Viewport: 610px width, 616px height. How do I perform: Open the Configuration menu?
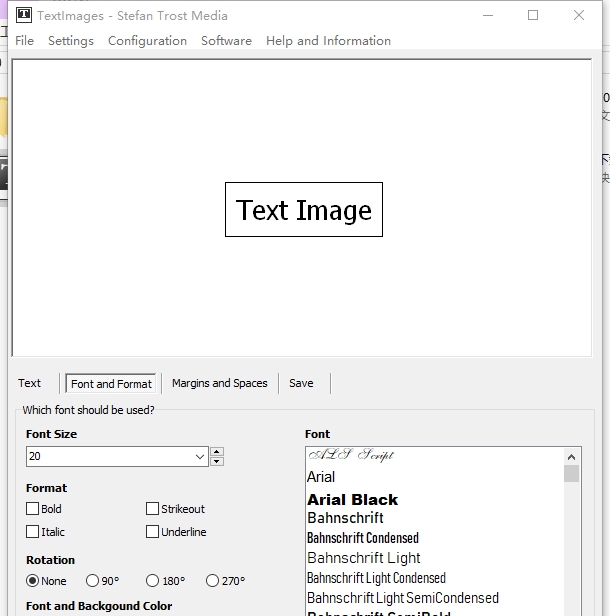pyautogui.click(x=147, y=41)
